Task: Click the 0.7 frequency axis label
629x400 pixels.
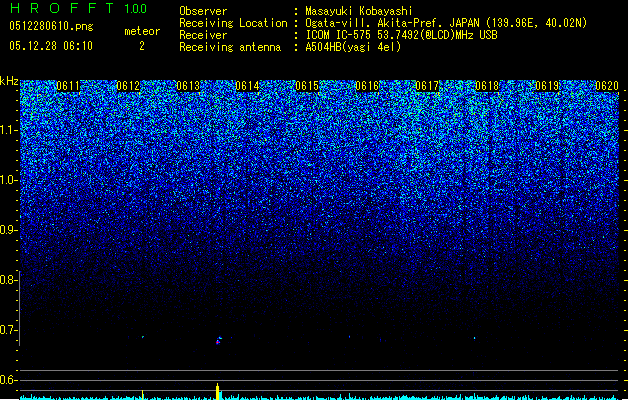Action: pyautogui.click(x=8, y=330)
